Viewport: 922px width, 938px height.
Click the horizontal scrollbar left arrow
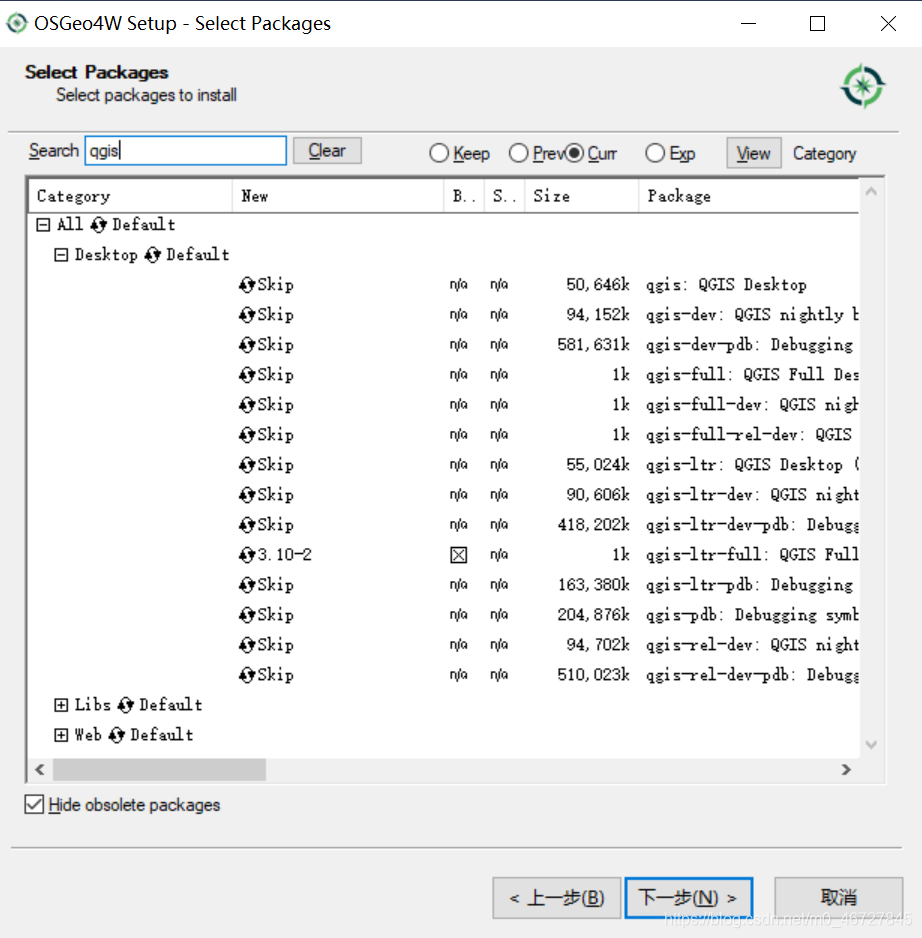point(40,770)
